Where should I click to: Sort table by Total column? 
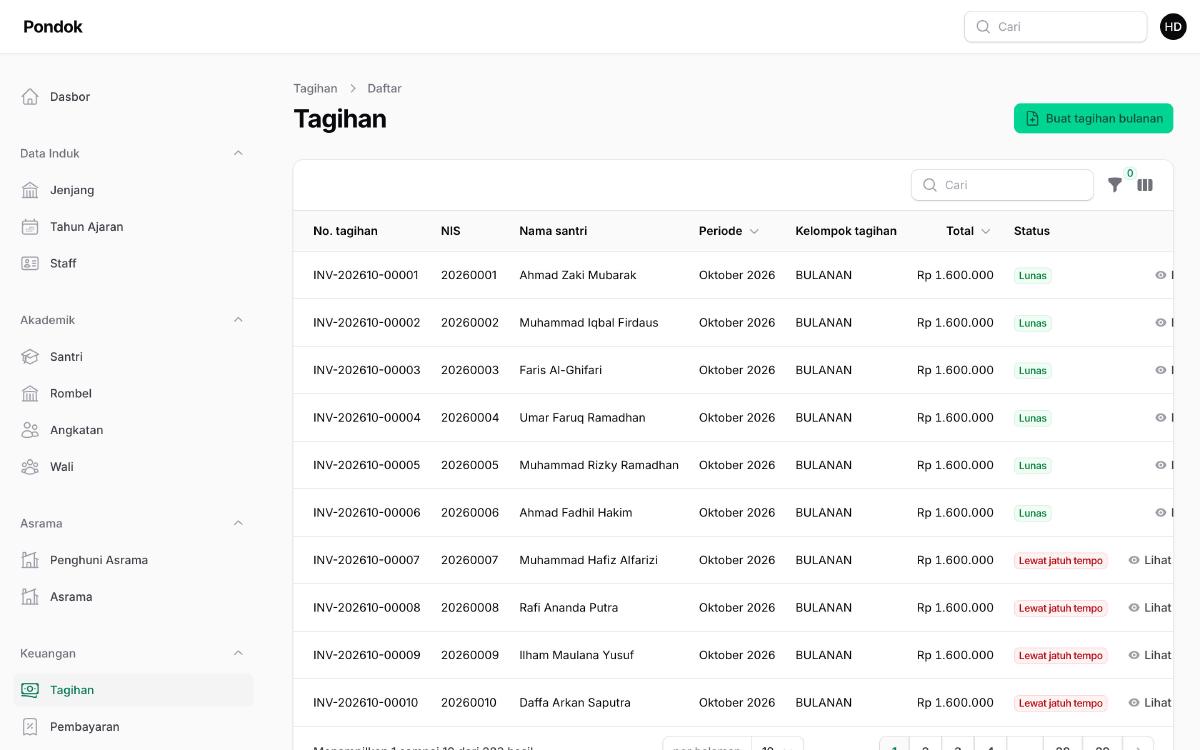pyautogui.click(x=968, y=231)
